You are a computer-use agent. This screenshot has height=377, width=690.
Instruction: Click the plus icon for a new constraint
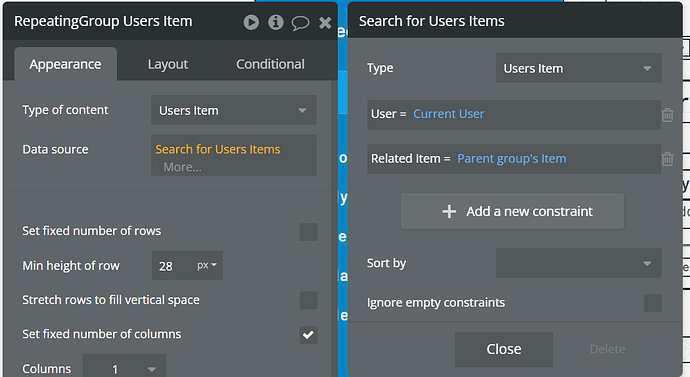(449, 212)
